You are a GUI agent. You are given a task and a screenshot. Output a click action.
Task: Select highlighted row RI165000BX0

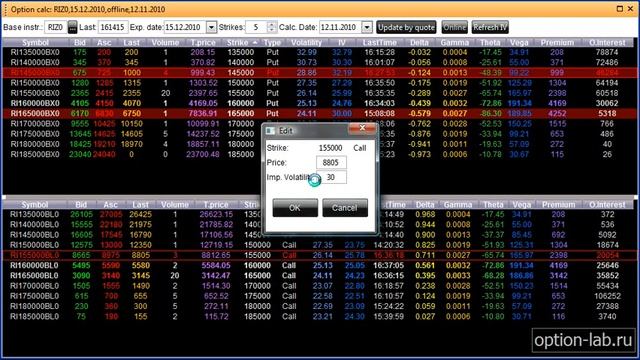coord(318,113)
